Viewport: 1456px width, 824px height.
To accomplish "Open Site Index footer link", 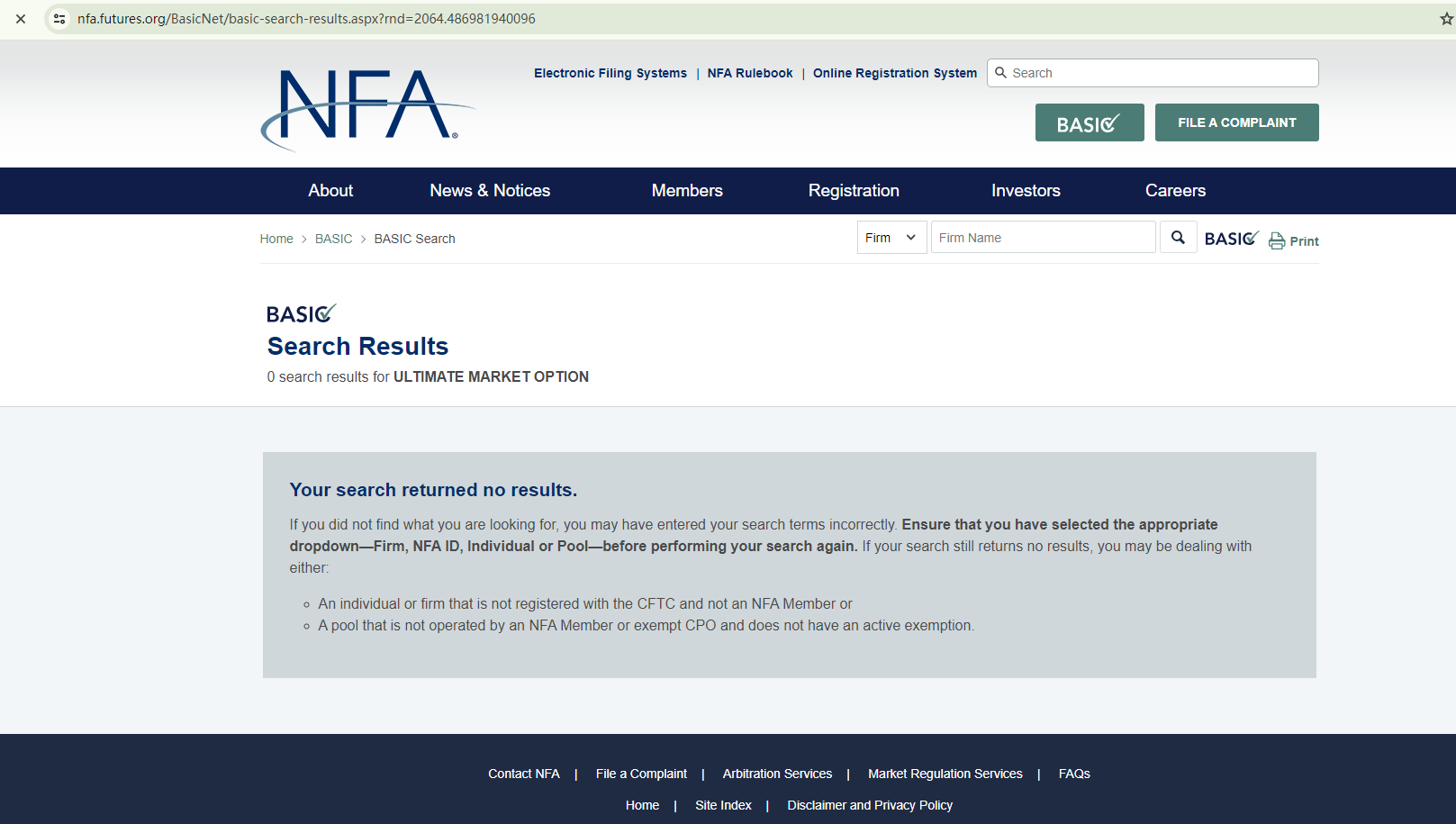I will (x=723, y=805).
